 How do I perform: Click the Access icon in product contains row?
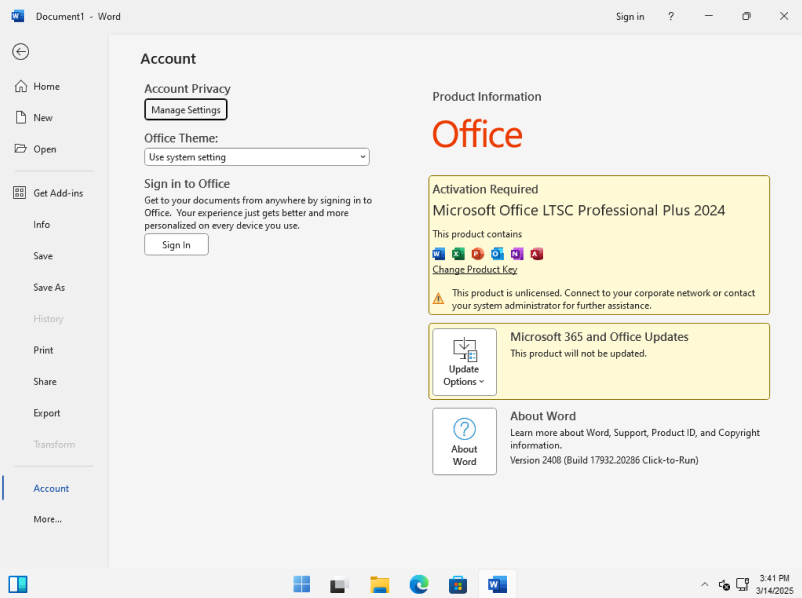click(x=537, y=254)
